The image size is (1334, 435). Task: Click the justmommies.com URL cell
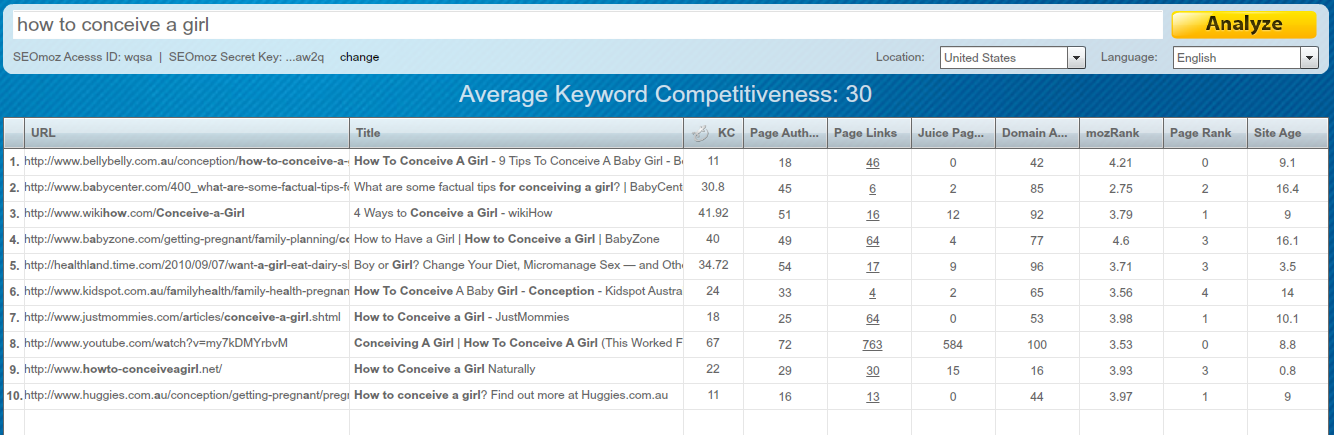point(187,317)
